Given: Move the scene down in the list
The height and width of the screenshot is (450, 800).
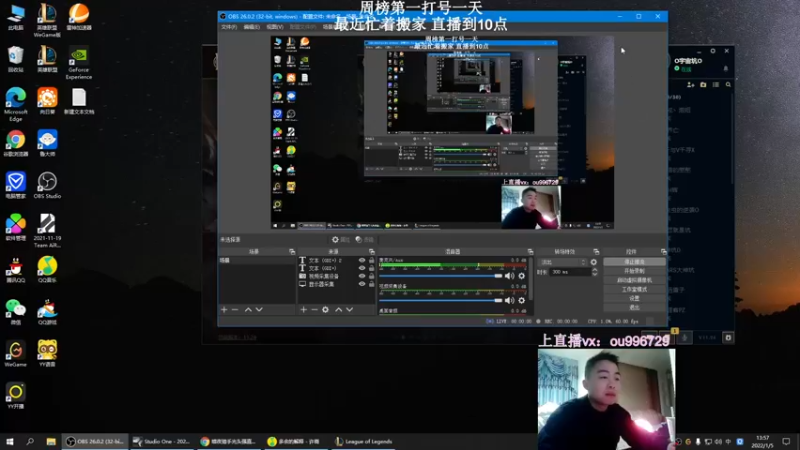Looking at the screenshot, I should coord(259,310).
